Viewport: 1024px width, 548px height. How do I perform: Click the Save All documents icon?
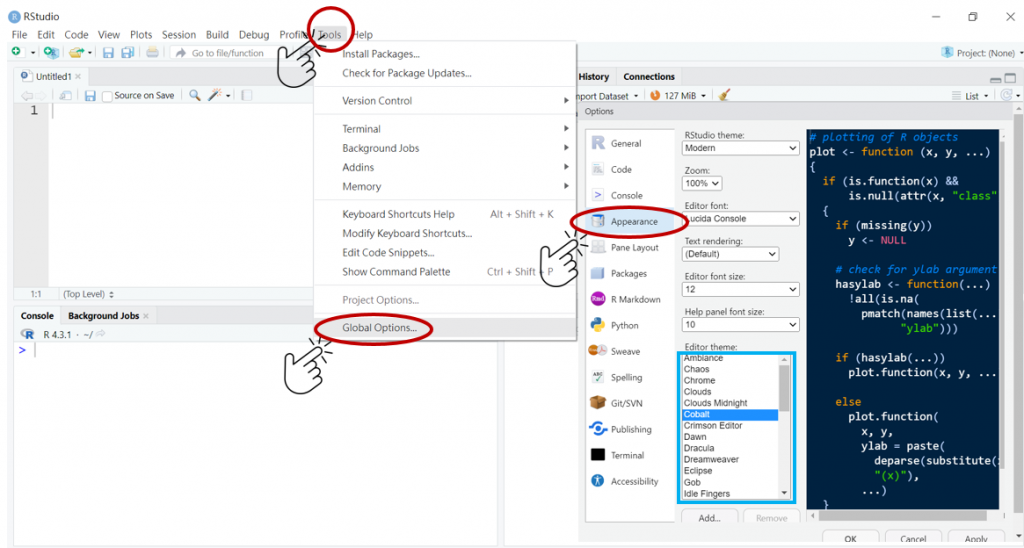(128, 52)
